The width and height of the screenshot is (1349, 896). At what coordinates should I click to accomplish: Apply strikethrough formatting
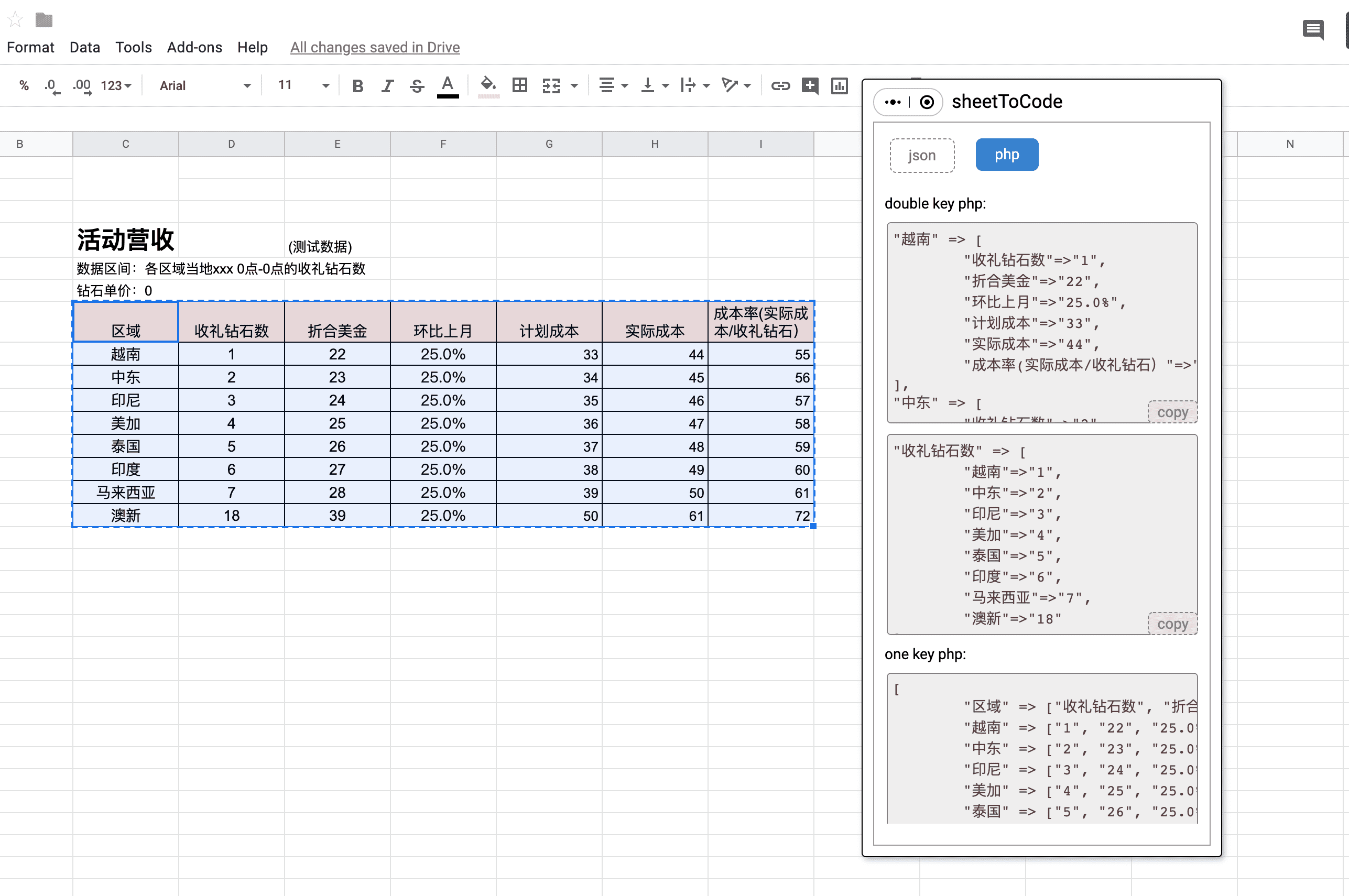[417, 86]
